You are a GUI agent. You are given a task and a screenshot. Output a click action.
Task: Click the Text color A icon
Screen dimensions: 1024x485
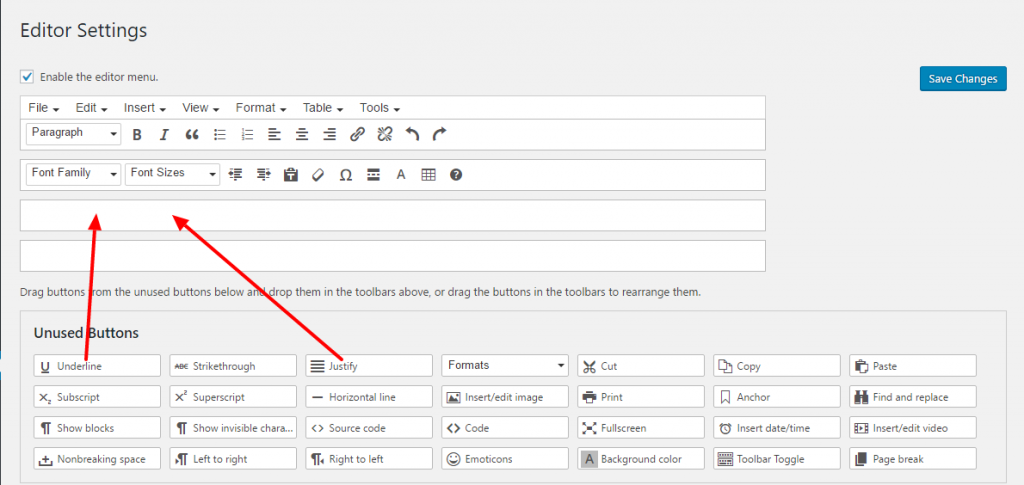[x=401, y=175]
